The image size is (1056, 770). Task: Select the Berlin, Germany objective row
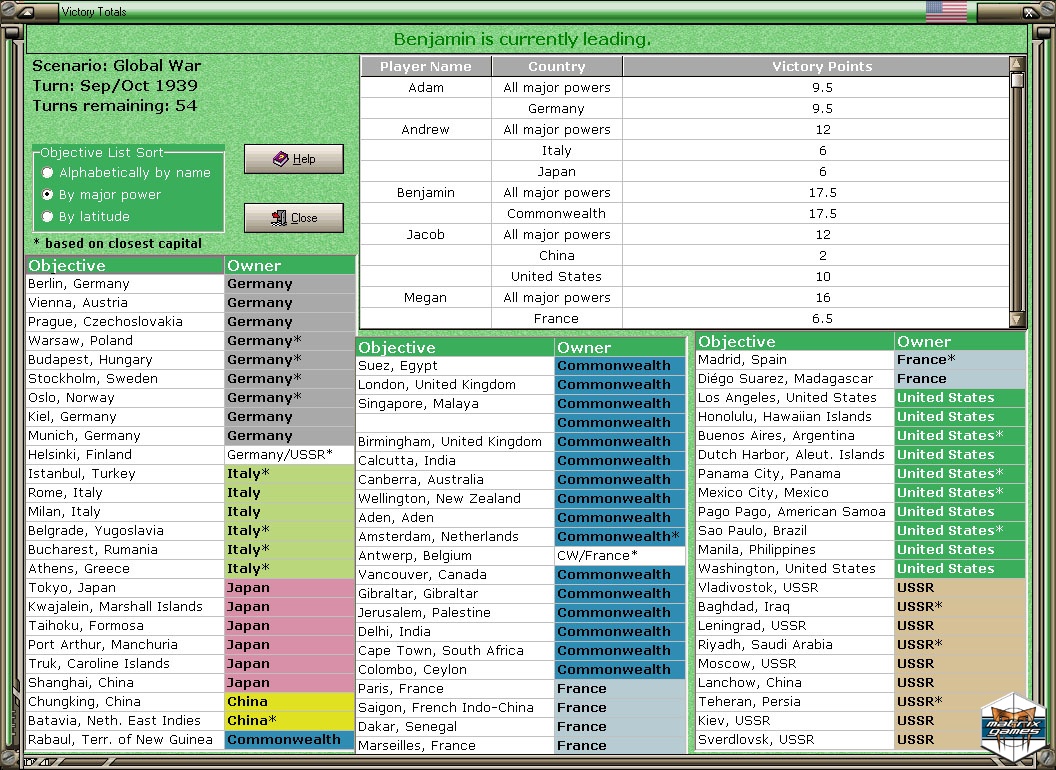(125, 284)
